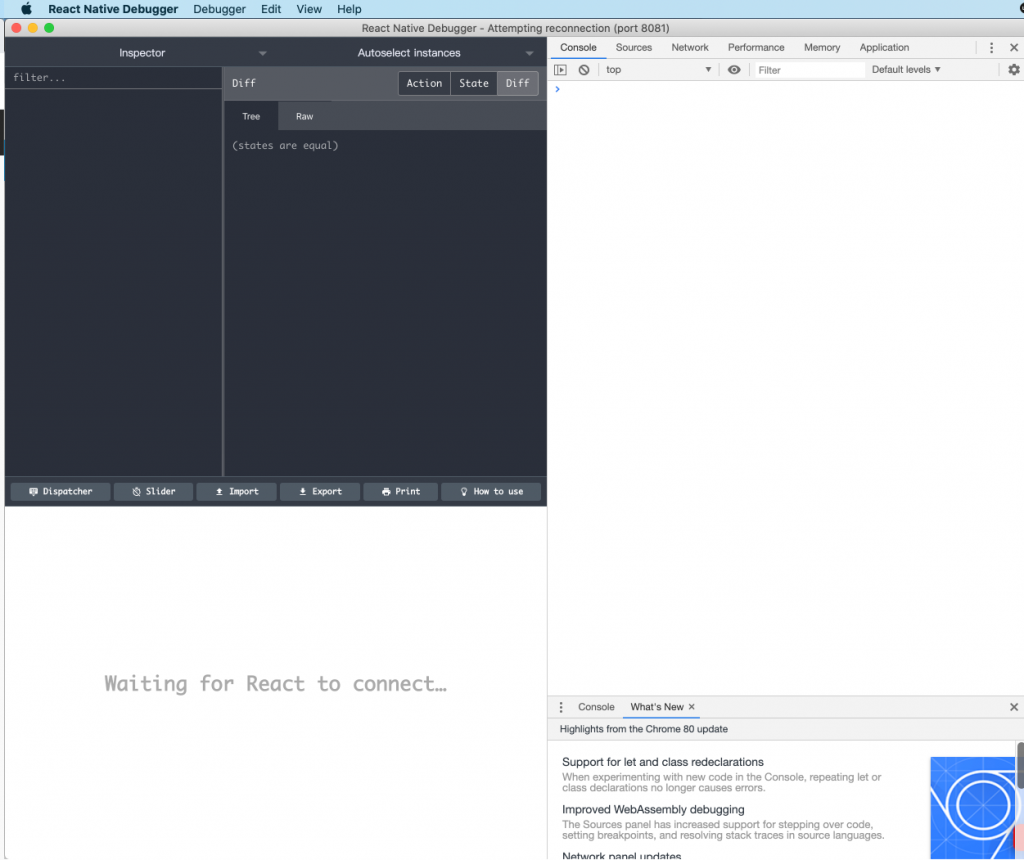
Task: Toggle the live expression eye icon
Action: [x=734, y=70]
